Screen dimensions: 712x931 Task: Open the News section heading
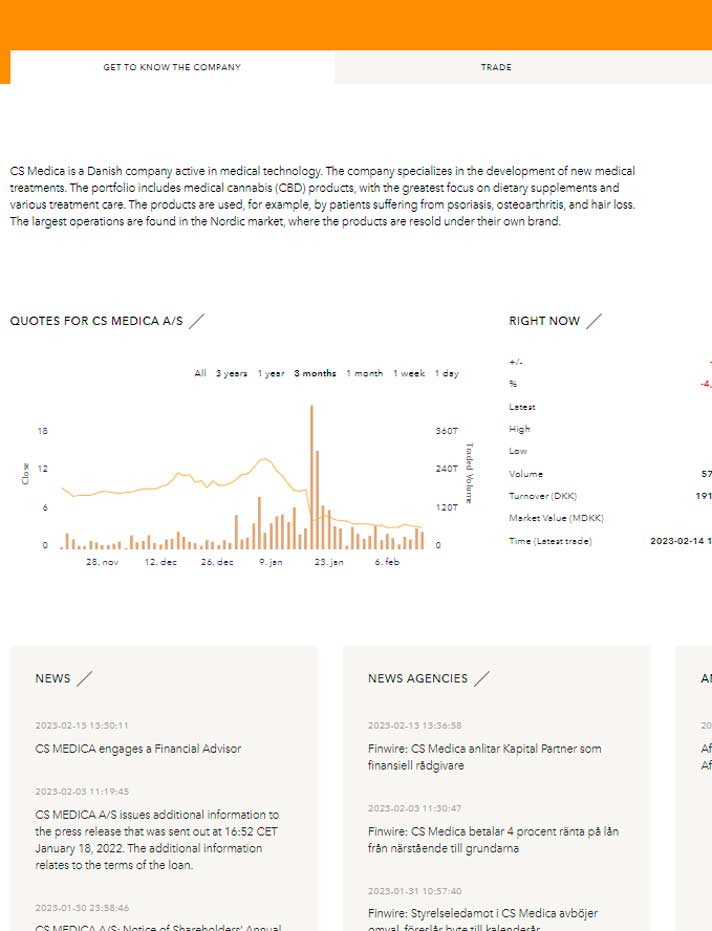coord(53,679)
